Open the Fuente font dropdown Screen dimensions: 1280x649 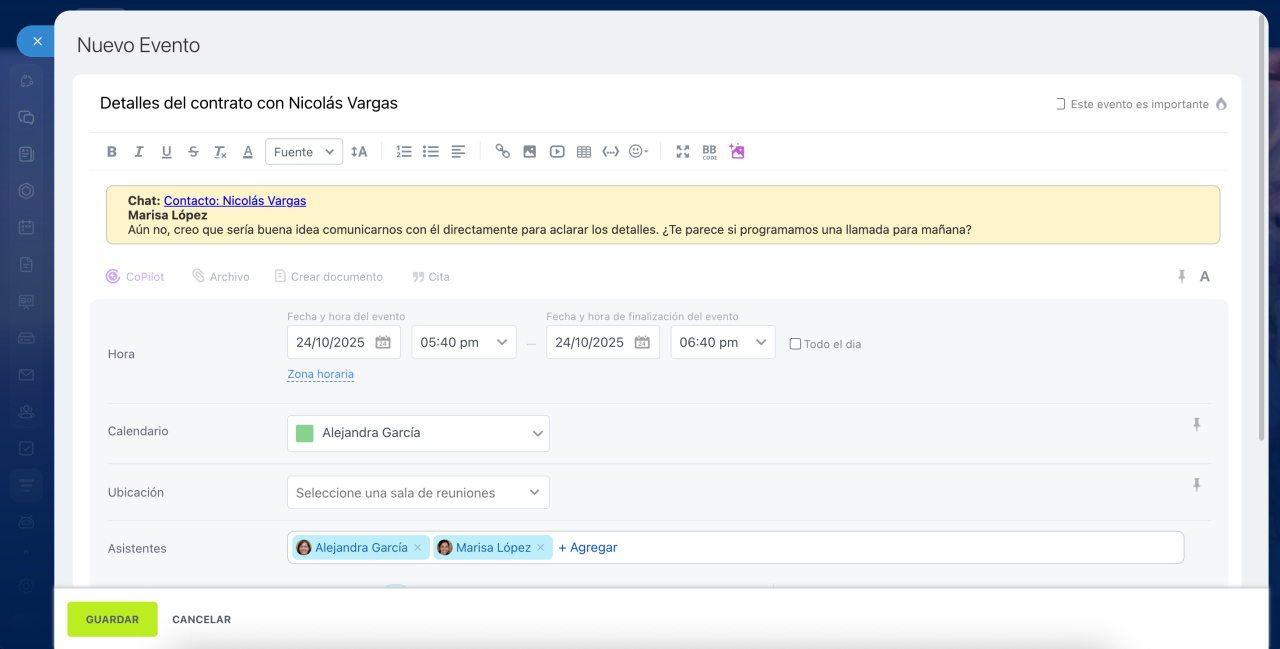point(304,152)
